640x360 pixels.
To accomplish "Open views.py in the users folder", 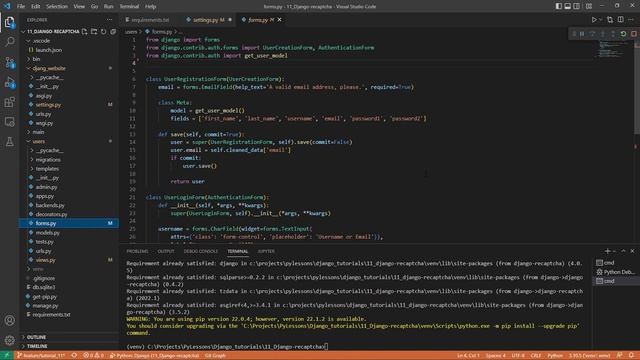I will click(45, 260).
